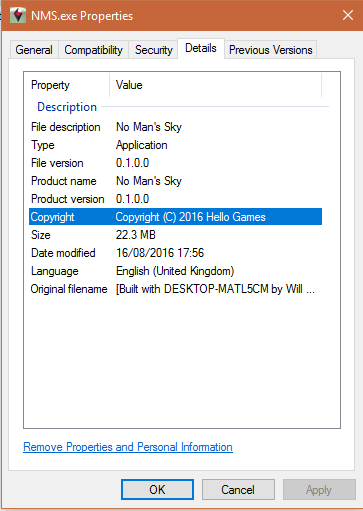Select the Original filename row label
Viewport: 363px width, 511px height.
click(x=69, y=289)
